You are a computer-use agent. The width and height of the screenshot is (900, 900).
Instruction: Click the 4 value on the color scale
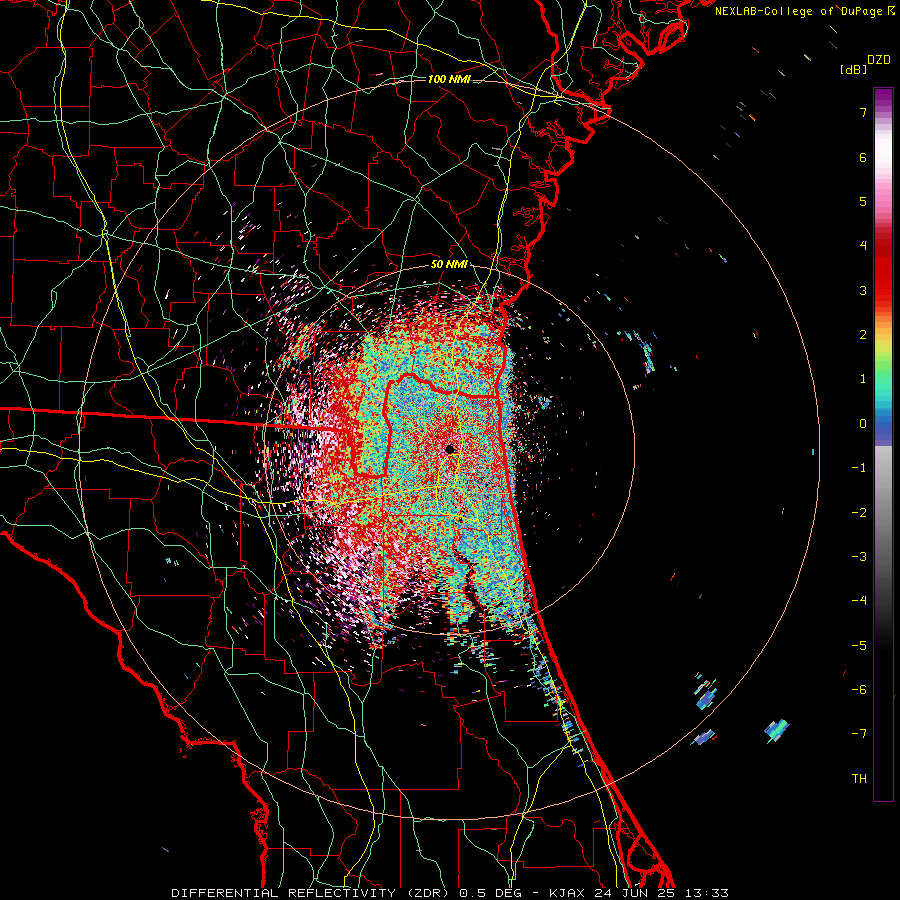[863, 246]
